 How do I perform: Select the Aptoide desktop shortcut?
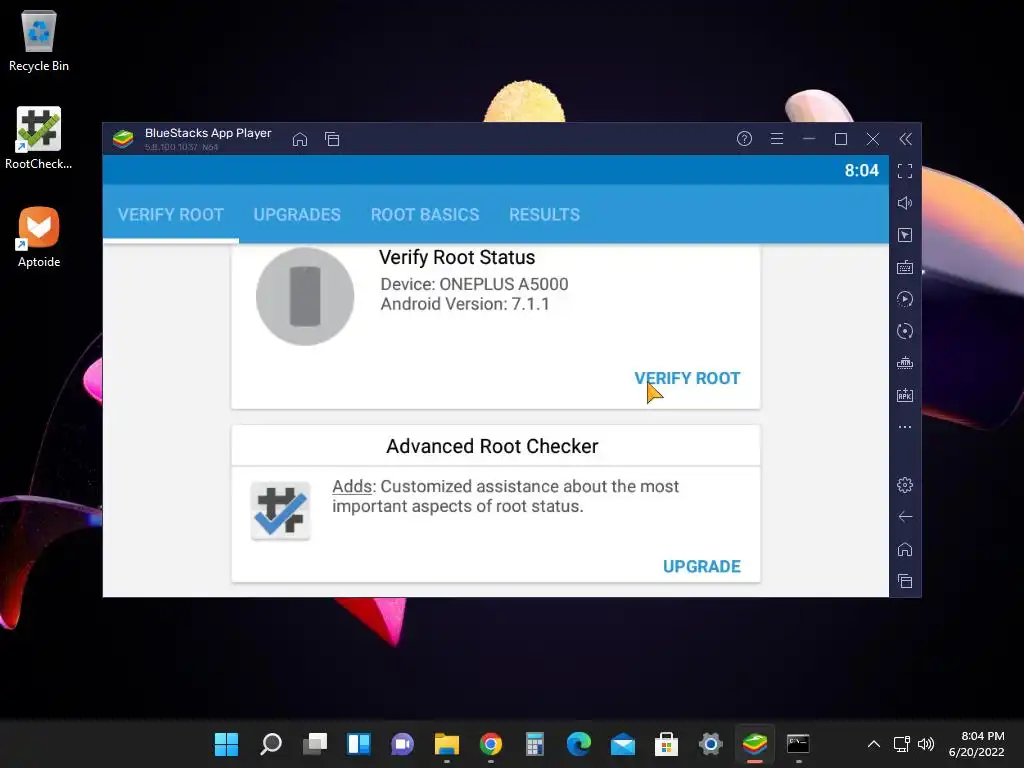tap(39, 237)
